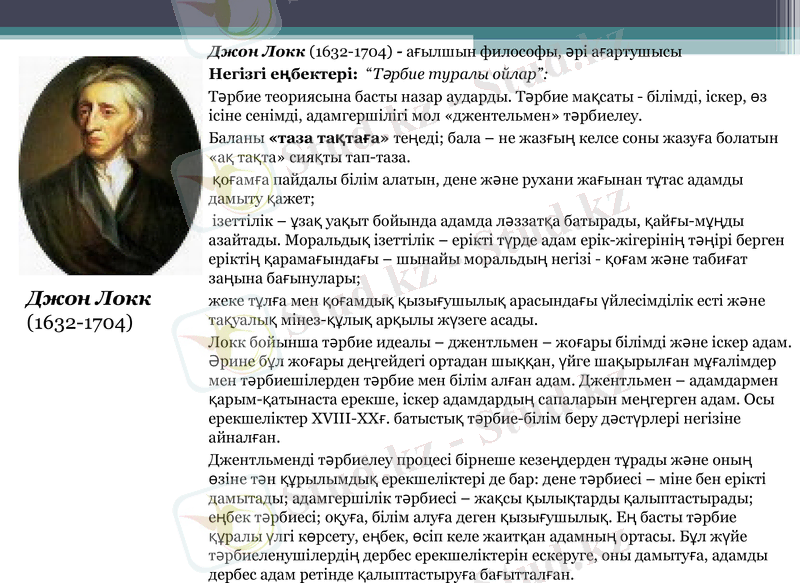This screenshot has width=800, height=583.
Task: Click the dark header bar at the top
Action: pos(400,14)
